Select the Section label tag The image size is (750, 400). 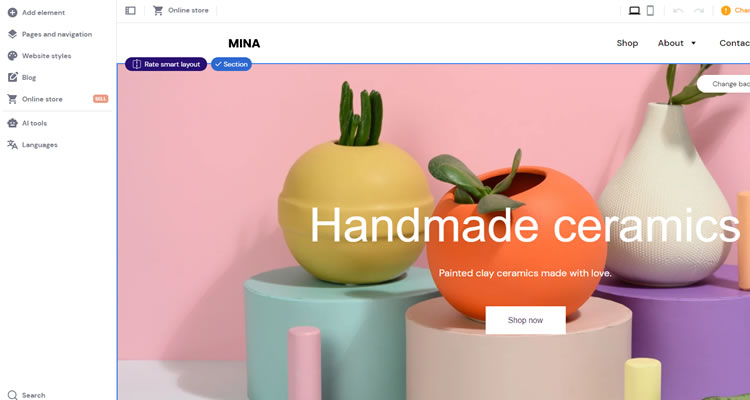coord(232,64)
